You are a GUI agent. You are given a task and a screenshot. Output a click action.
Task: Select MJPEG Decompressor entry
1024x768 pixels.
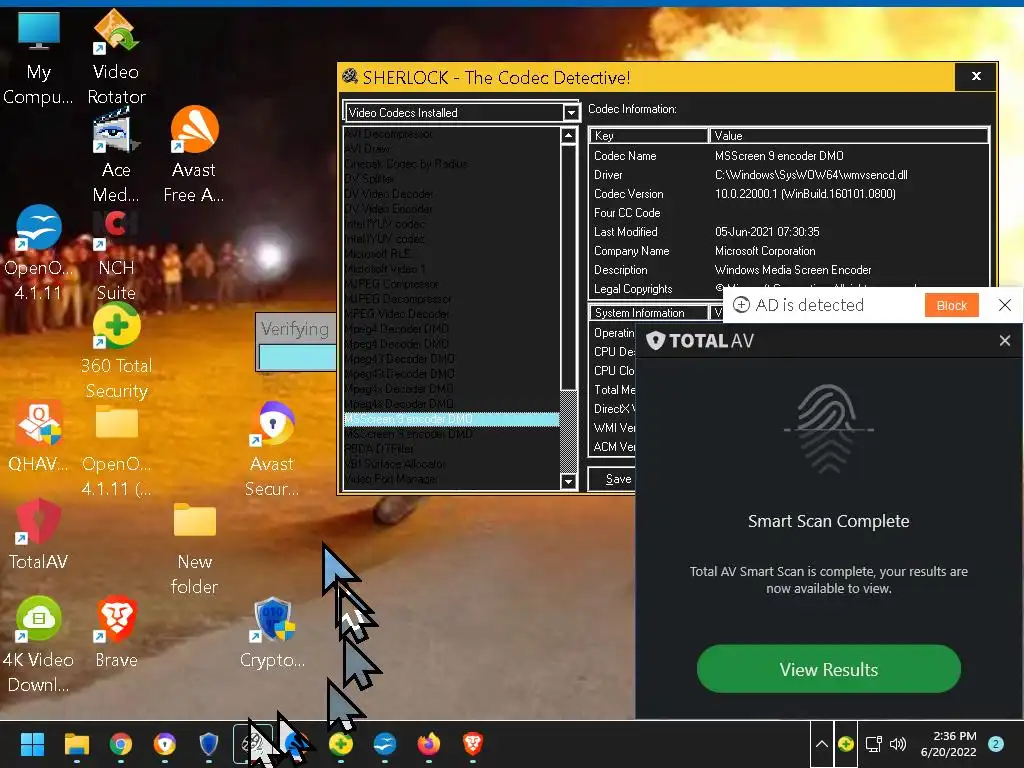pos(452,299)
